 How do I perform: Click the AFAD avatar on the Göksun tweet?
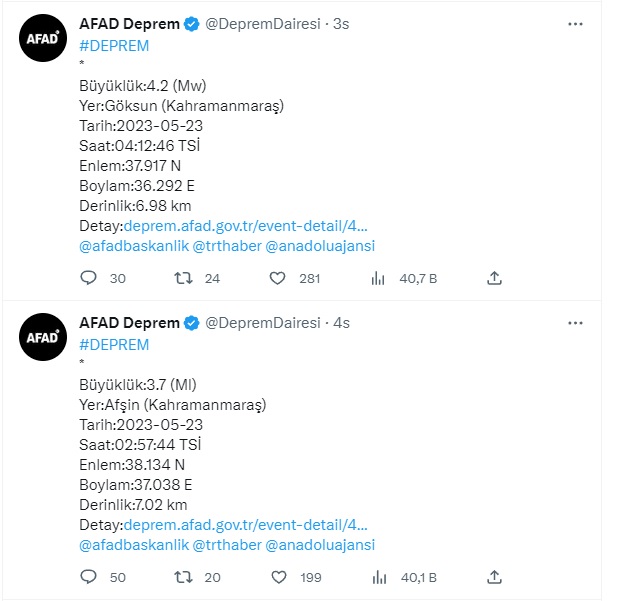[43, 39]
